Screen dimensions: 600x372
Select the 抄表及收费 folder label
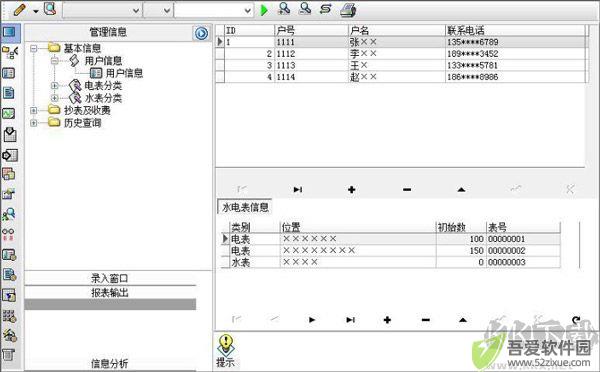pos(87,111)
